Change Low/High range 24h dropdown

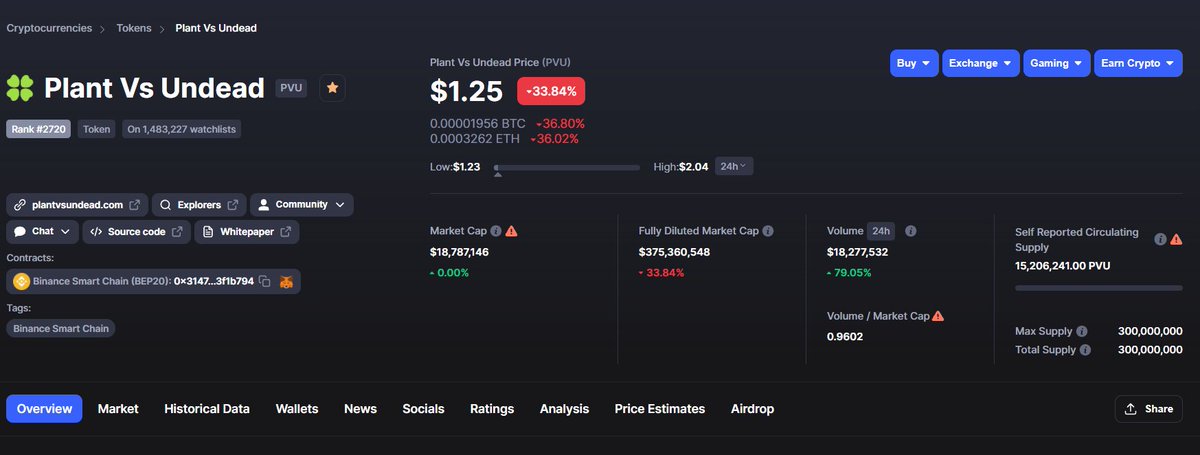coord(733,167)
